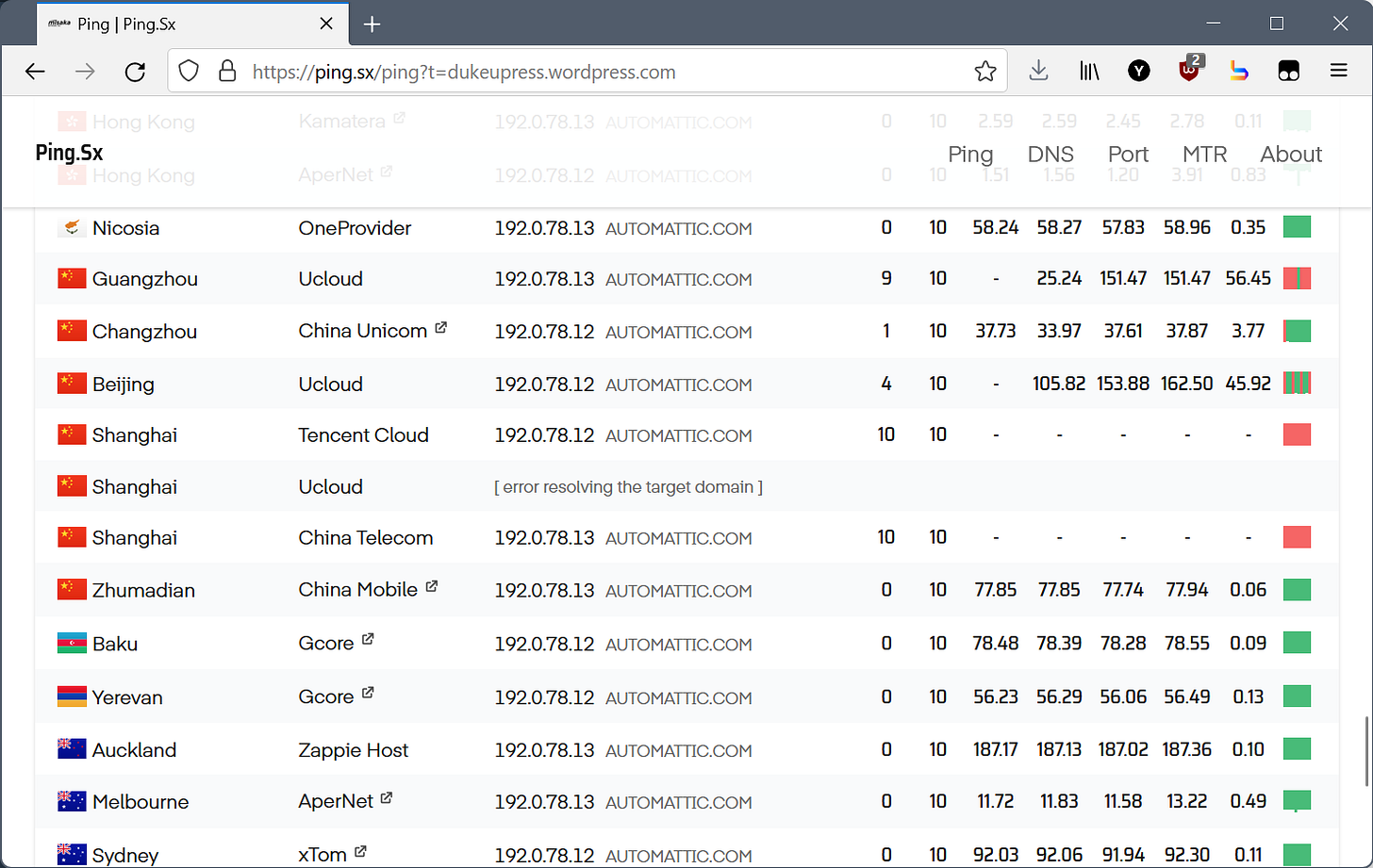The image size is (1373, 868).
Task: Click the Zappie Host provider name
Action: [354, 750]
